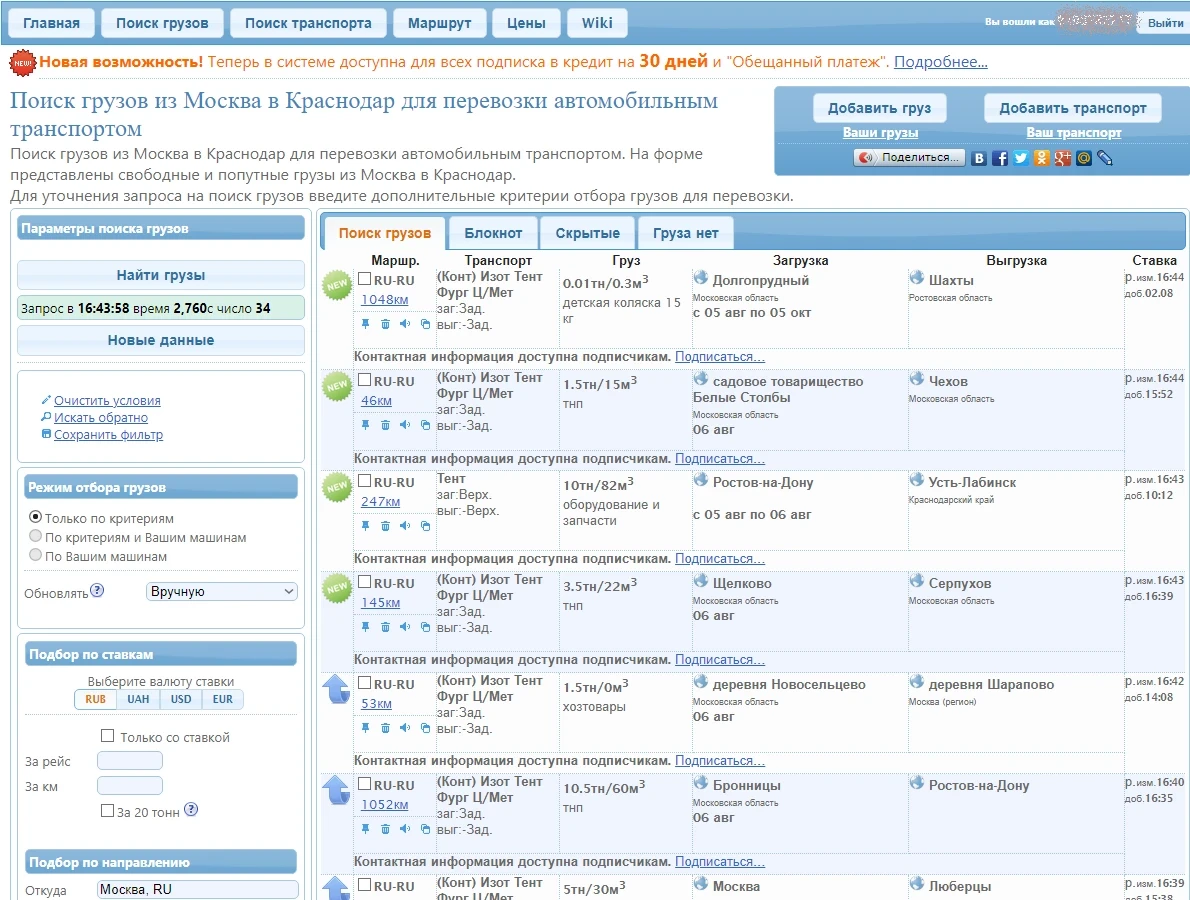Check the 247км row checkbox
1190x900 pixels.
(364, 480)
